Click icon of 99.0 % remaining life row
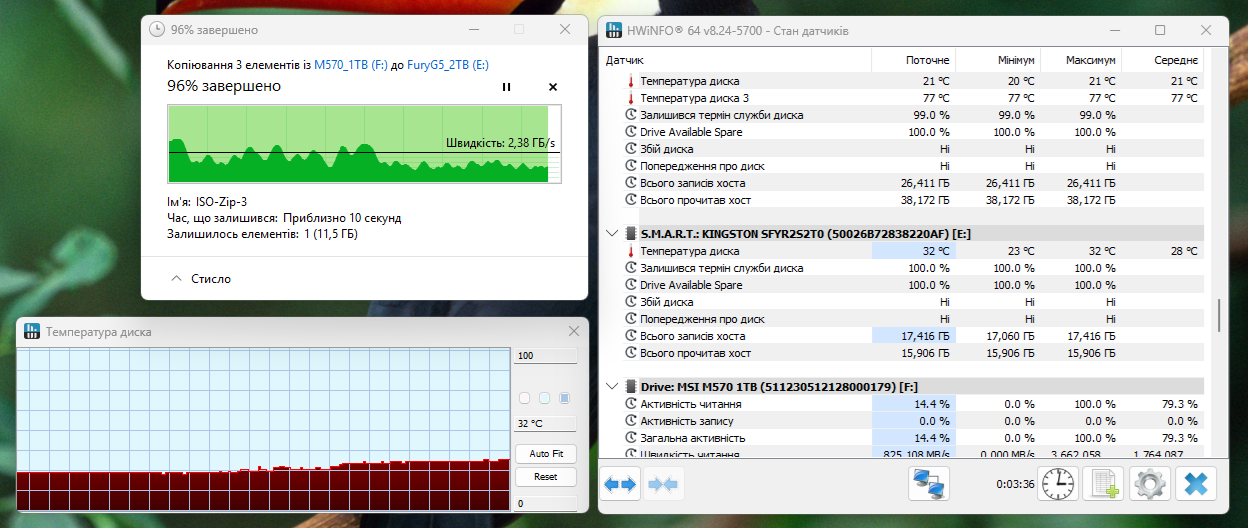 tap(631, 115)
